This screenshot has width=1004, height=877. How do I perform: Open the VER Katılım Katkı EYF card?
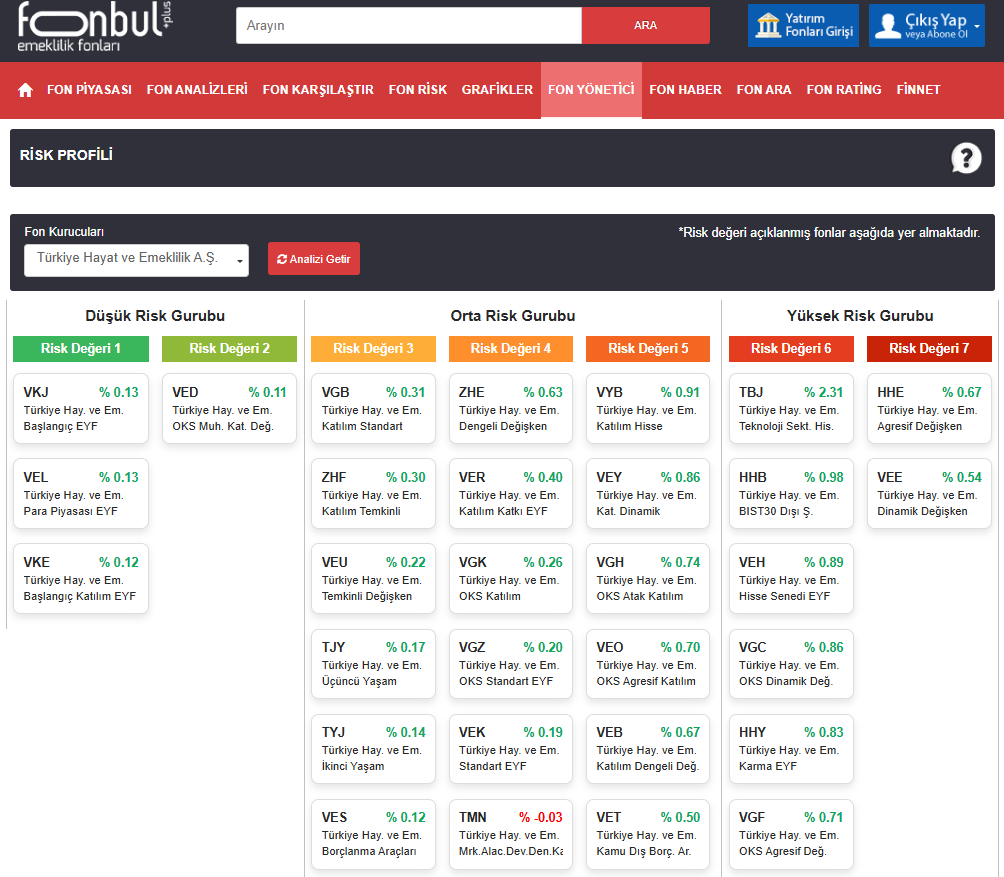tap(510, 494)
